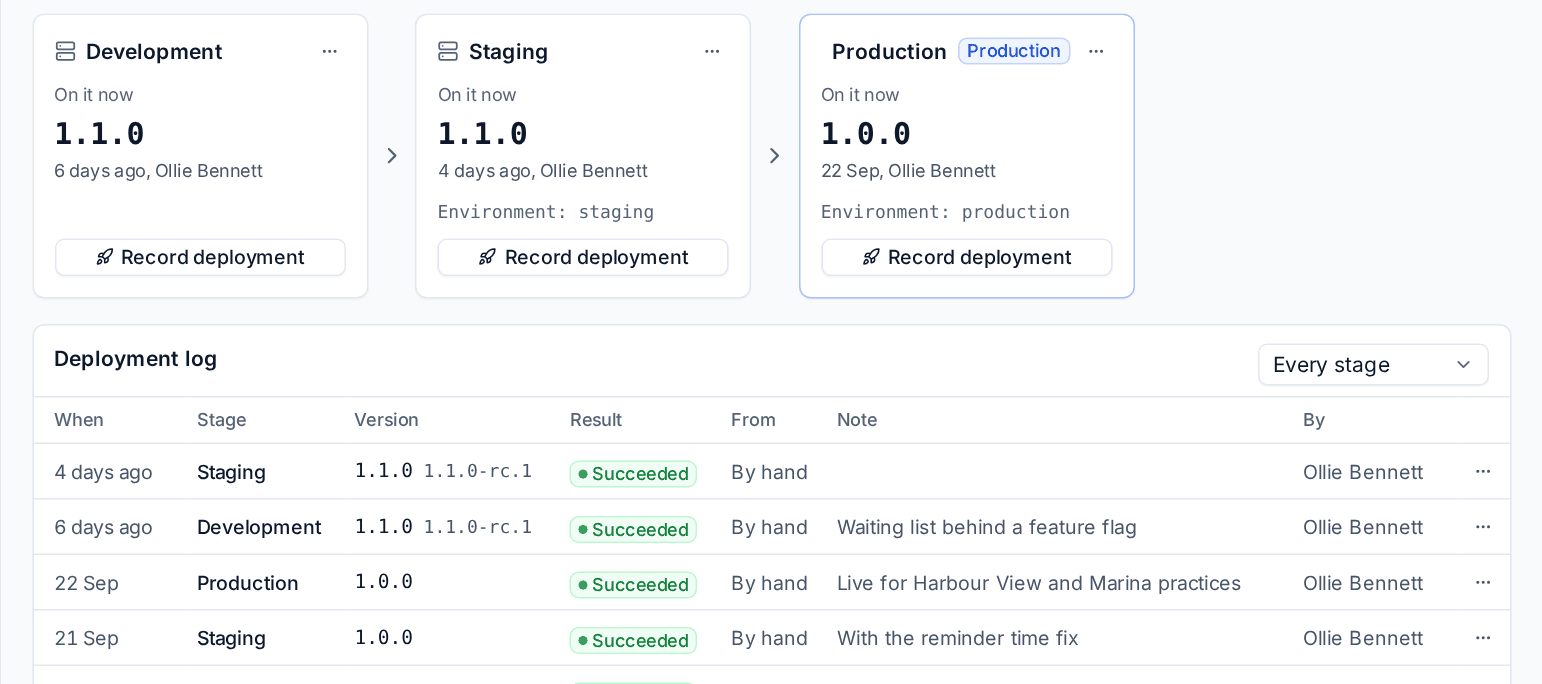The height and width of the screenshot is (684, 1542).
Task: Click version 1.0.0 in the 22 Sep row
Action: click(x=384, y=582)
